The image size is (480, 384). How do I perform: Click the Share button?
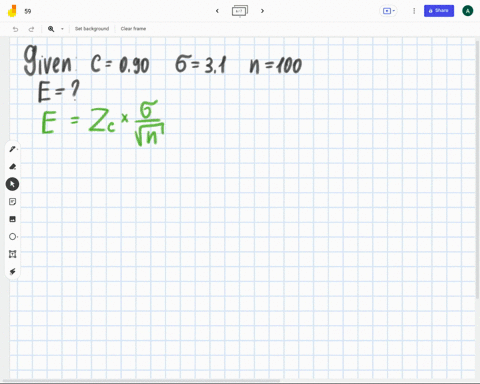coord(439,11)
